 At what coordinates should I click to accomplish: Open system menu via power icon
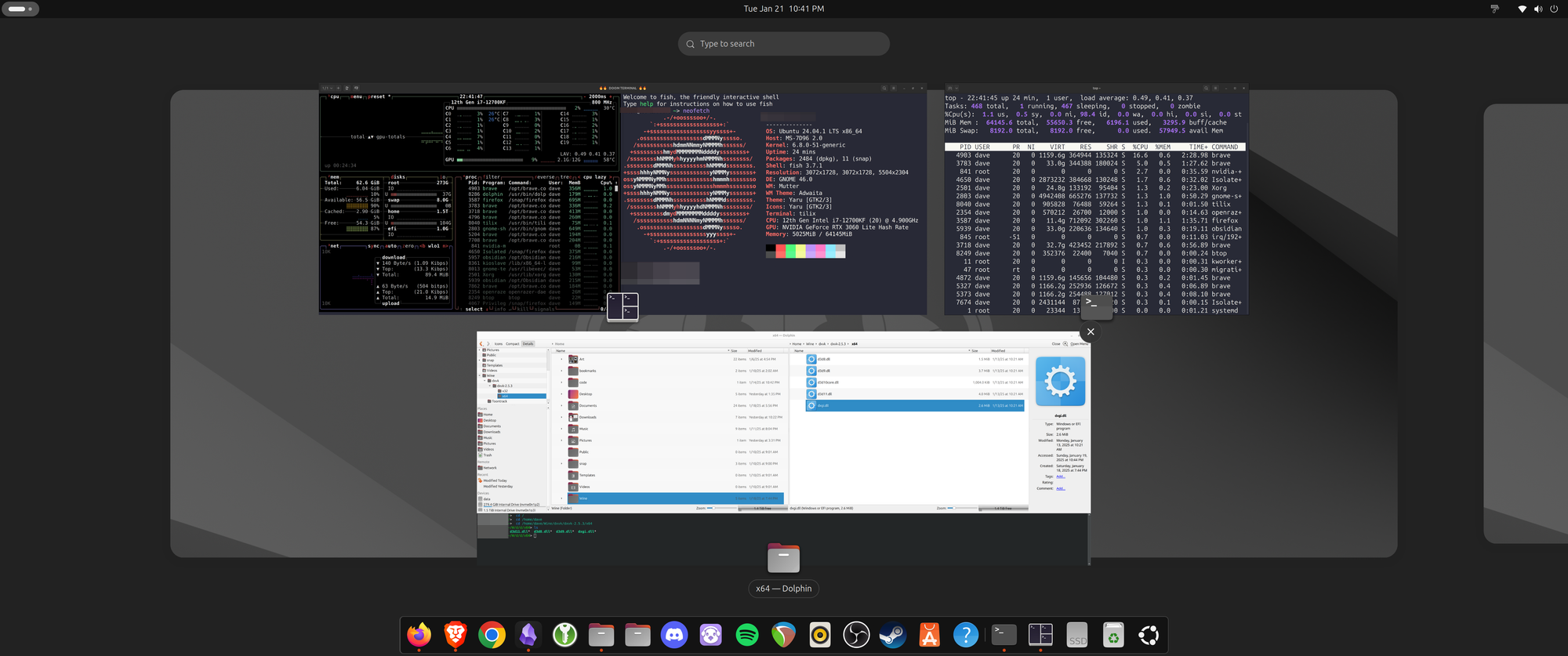1553,9
